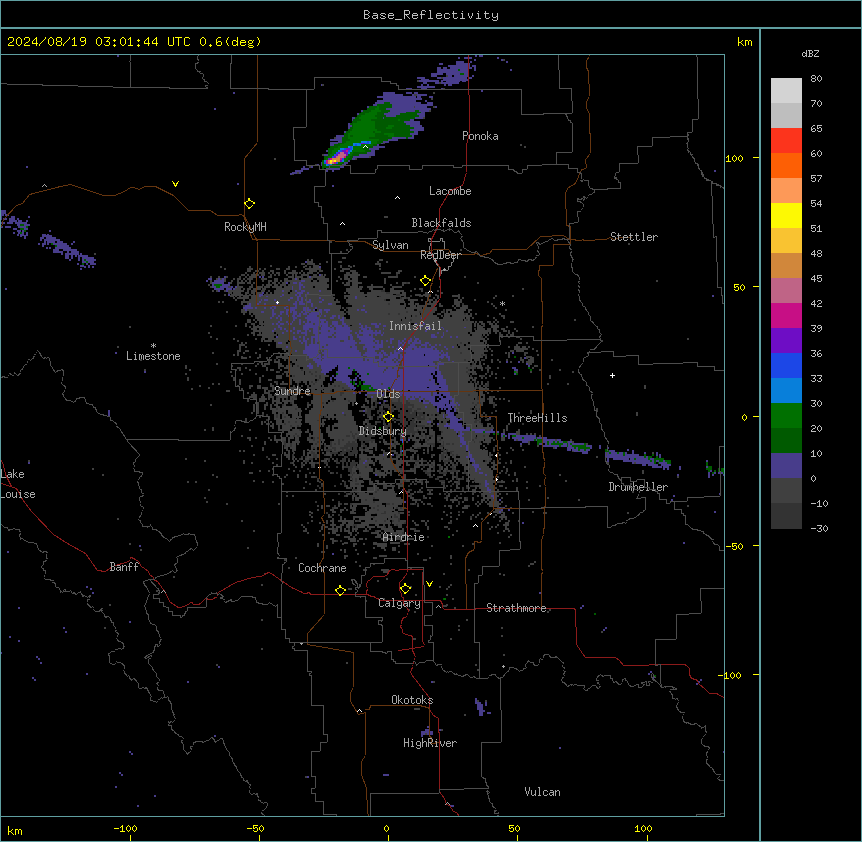Select the Limestone label
Image resolution: width=862 pixels, height=842 pixels.
[x=153, y=356]
